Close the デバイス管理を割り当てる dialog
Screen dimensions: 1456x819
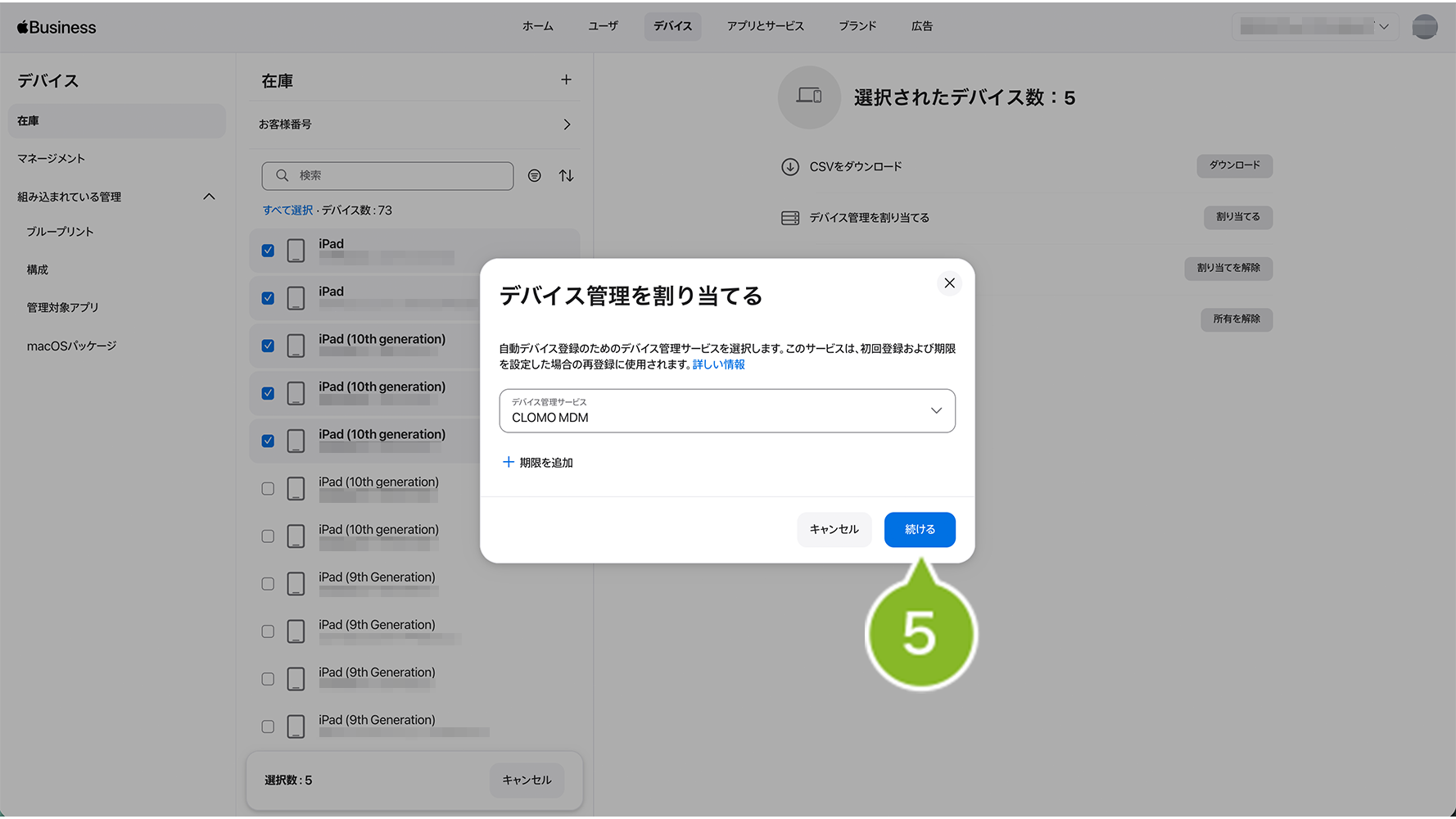point(949,283)
